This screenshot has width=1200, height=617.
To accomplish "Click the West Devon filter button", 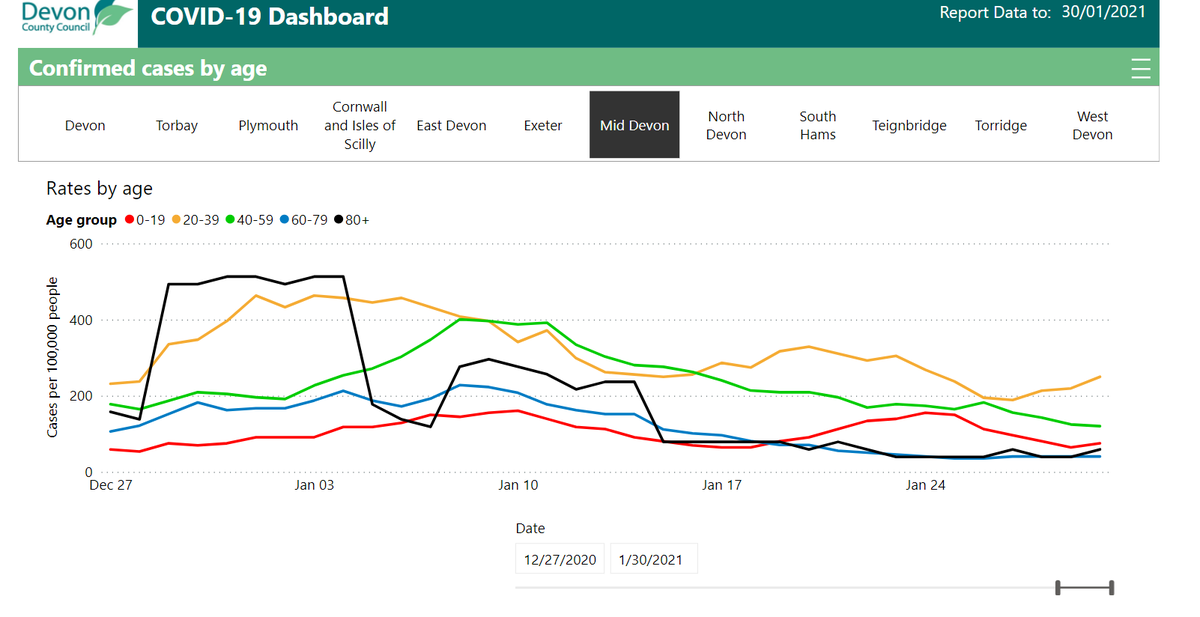I will click(x=1092, y=124).
